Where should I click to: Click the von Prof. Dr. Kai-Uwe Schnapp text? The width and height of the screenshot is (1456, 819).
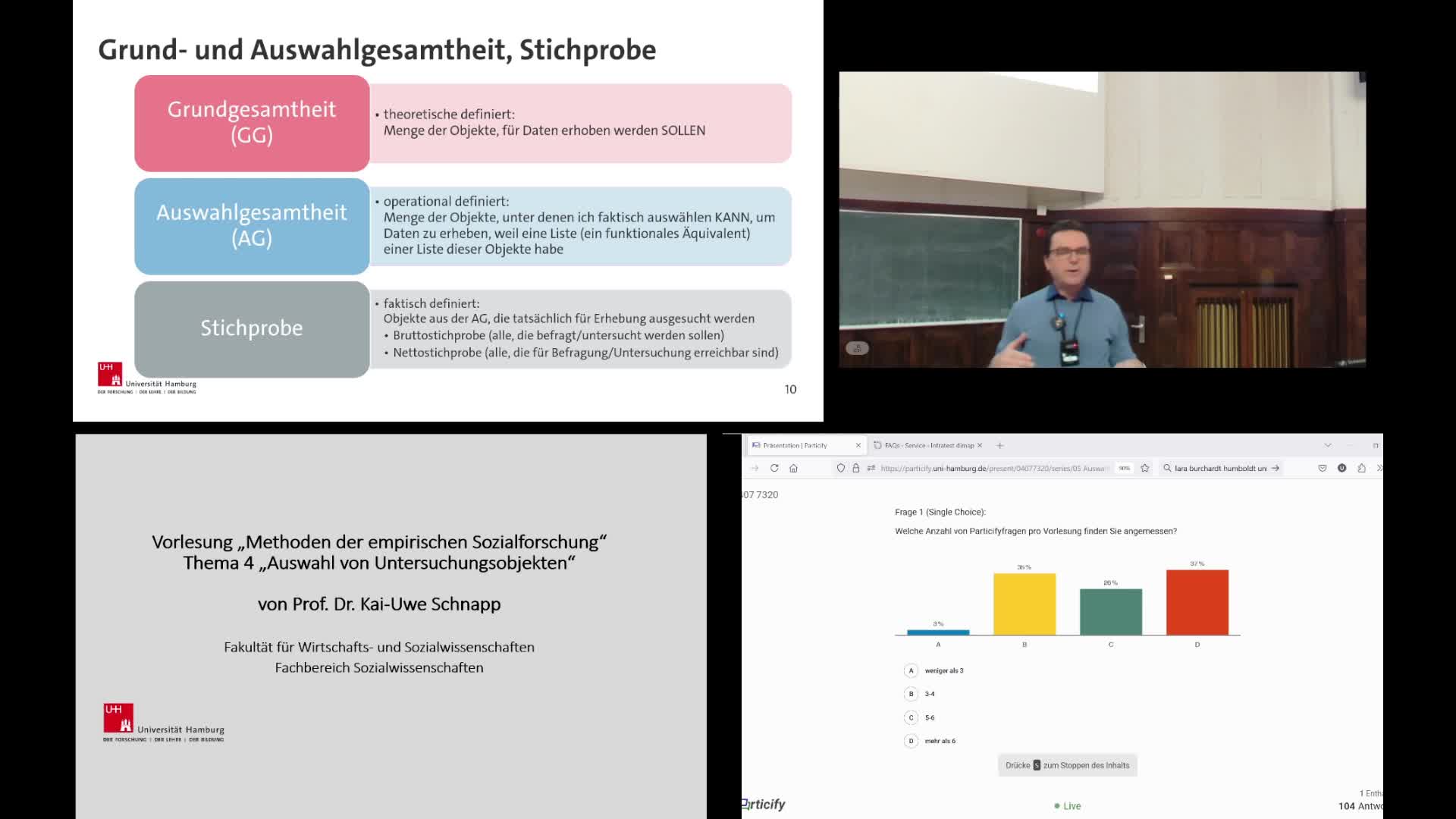pyautogui.click(x=379, y=604)
